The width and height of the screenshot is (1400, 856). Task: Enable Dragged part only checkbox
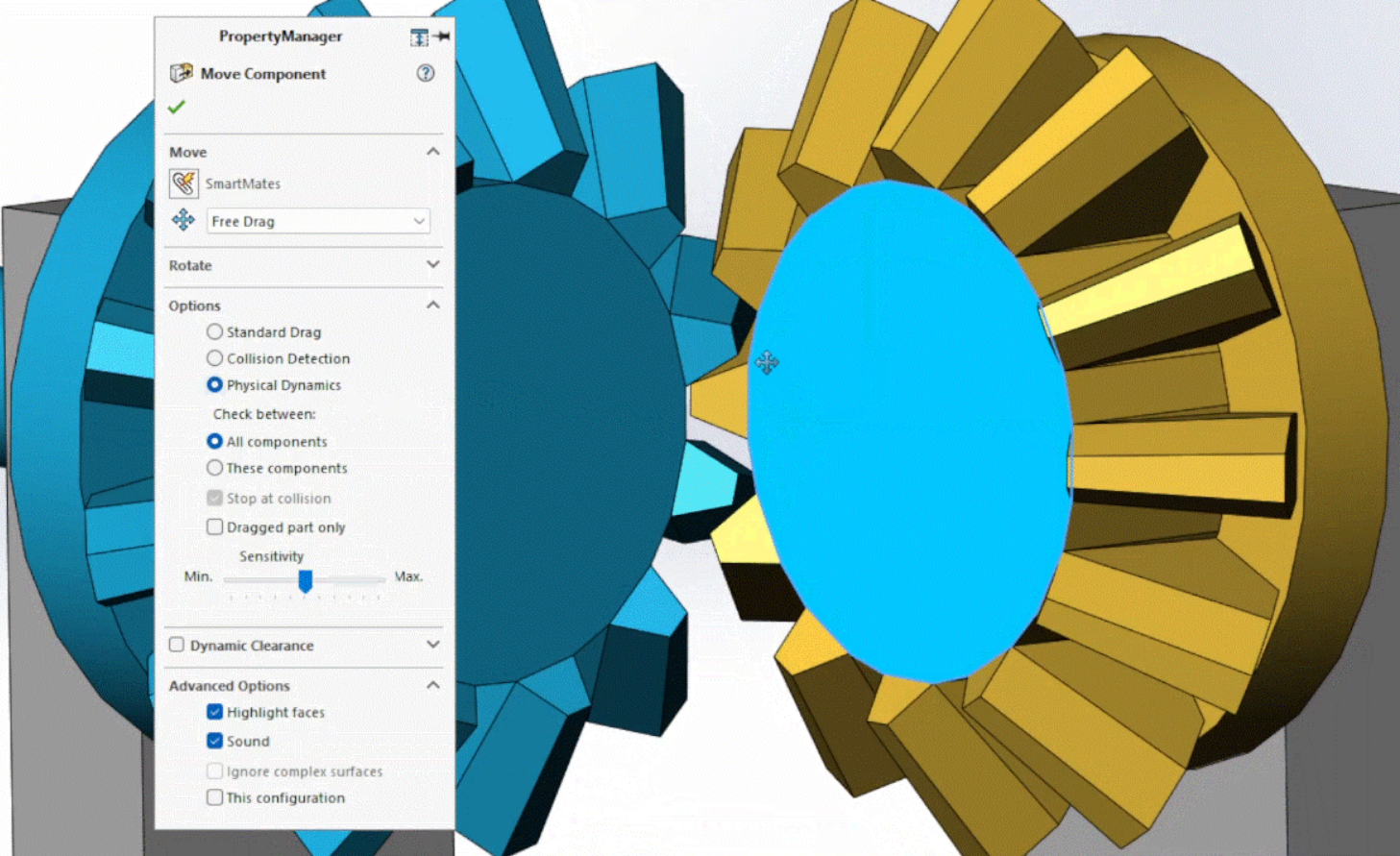[214, 526]
